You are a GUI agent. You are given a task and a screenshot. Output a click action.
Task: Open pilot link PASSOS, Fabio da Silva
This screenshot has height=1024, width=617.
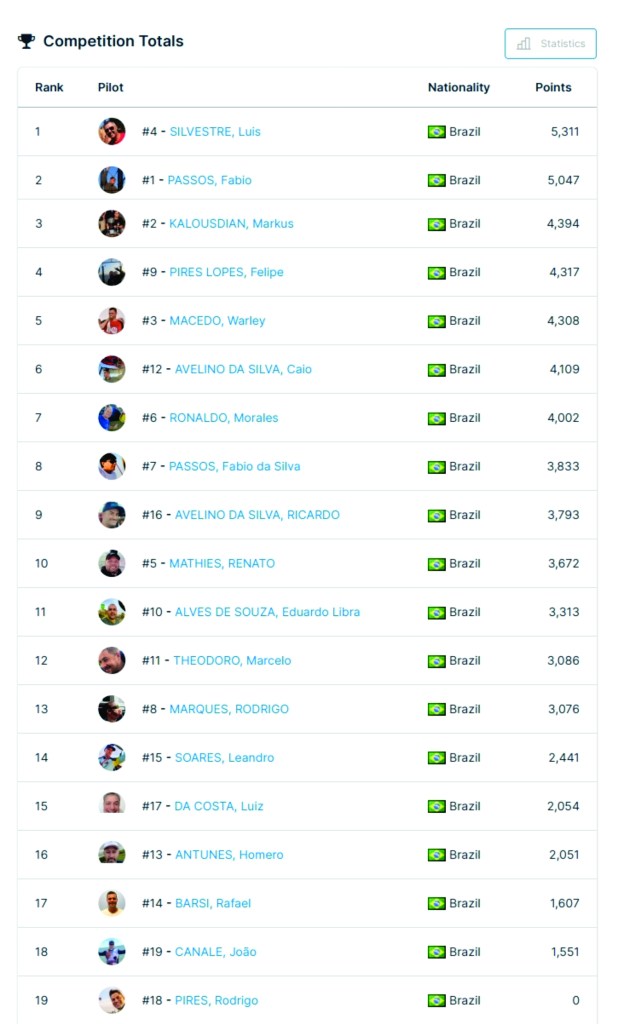point(234,466)
